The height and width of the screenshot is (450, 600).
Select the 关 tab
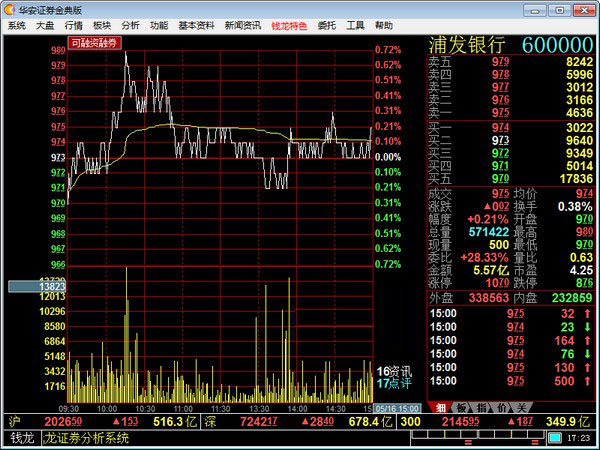click(x=520, y=407)
